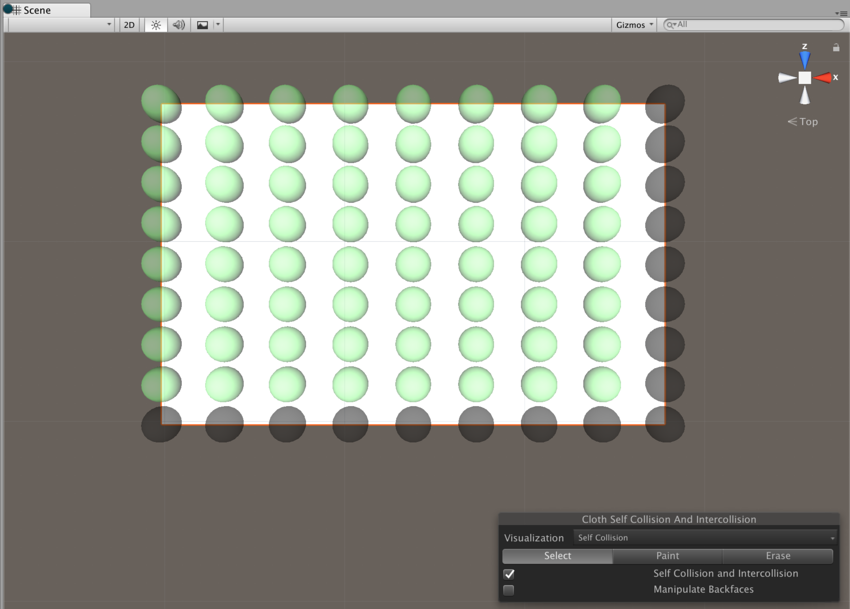The height and width of the screenshot is (609, 850).
Task: Click the top-left green cloth particle
Action: [x=161, y=103]
